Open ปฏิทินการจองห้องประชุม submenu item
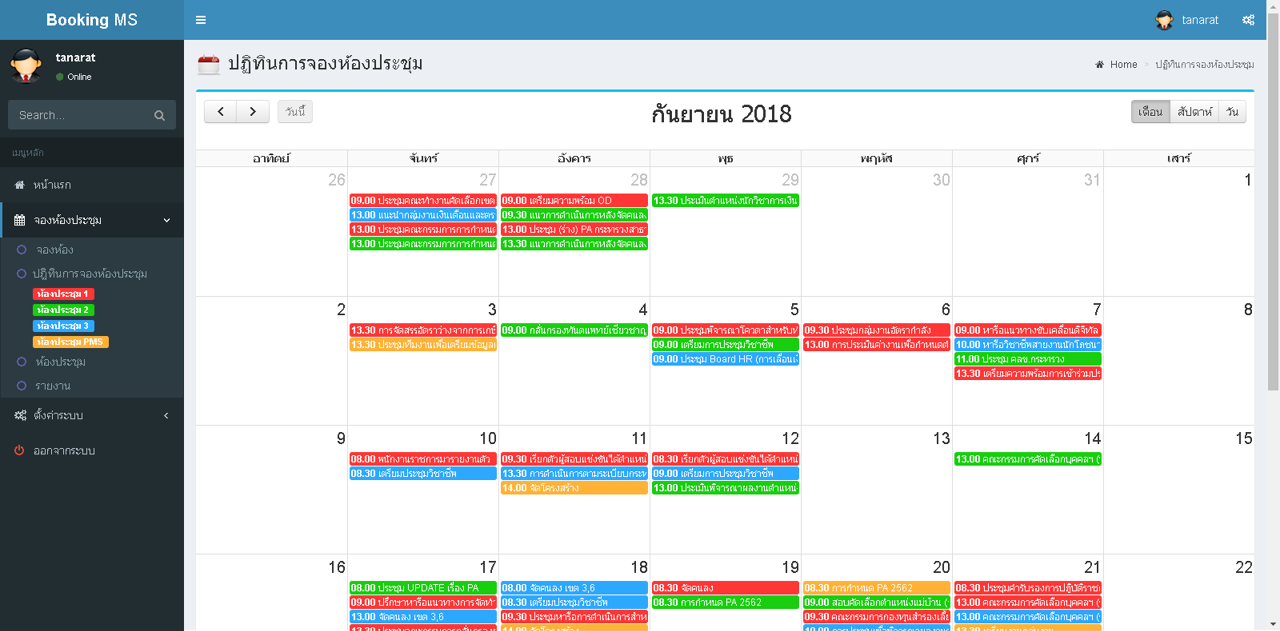Screen dimensions: 1280x631 92,273
